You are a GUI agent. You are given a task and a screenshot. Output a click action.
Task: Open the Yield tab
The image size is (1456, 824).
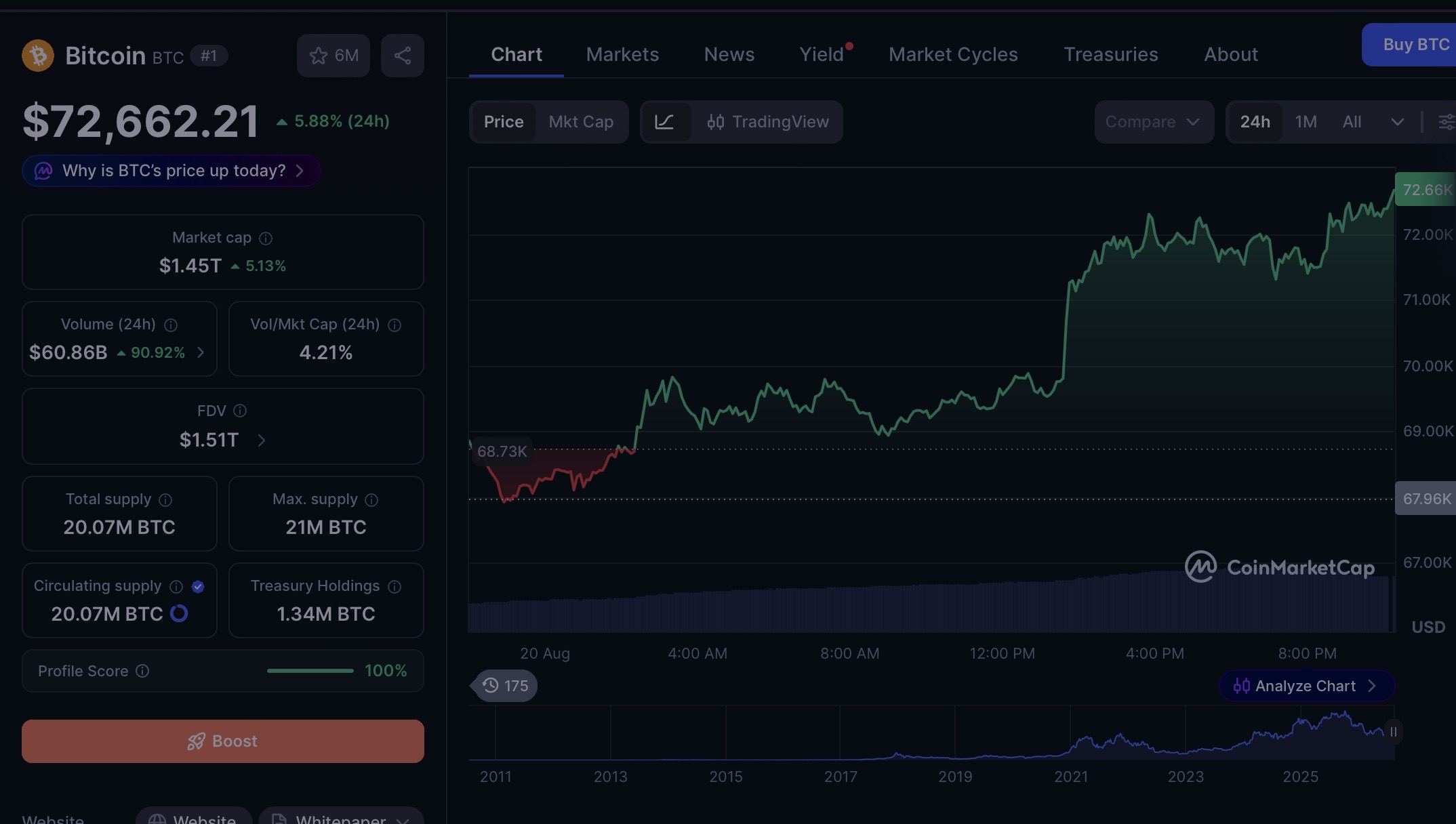point(822,54)
